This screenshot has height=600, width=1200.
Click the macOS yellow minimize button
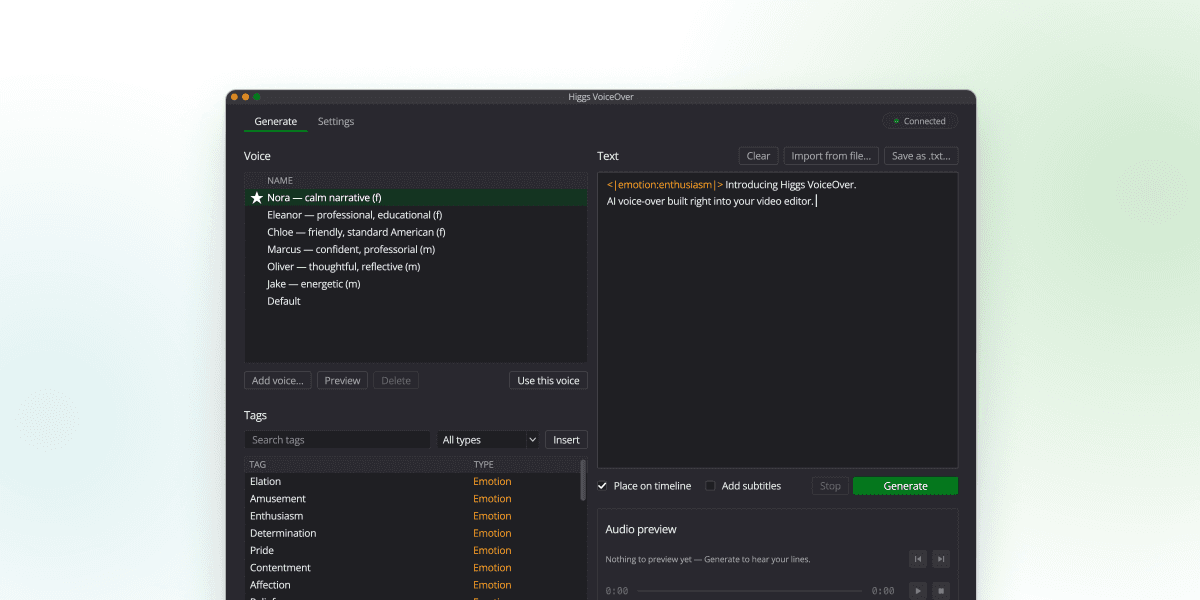[246, 97]
